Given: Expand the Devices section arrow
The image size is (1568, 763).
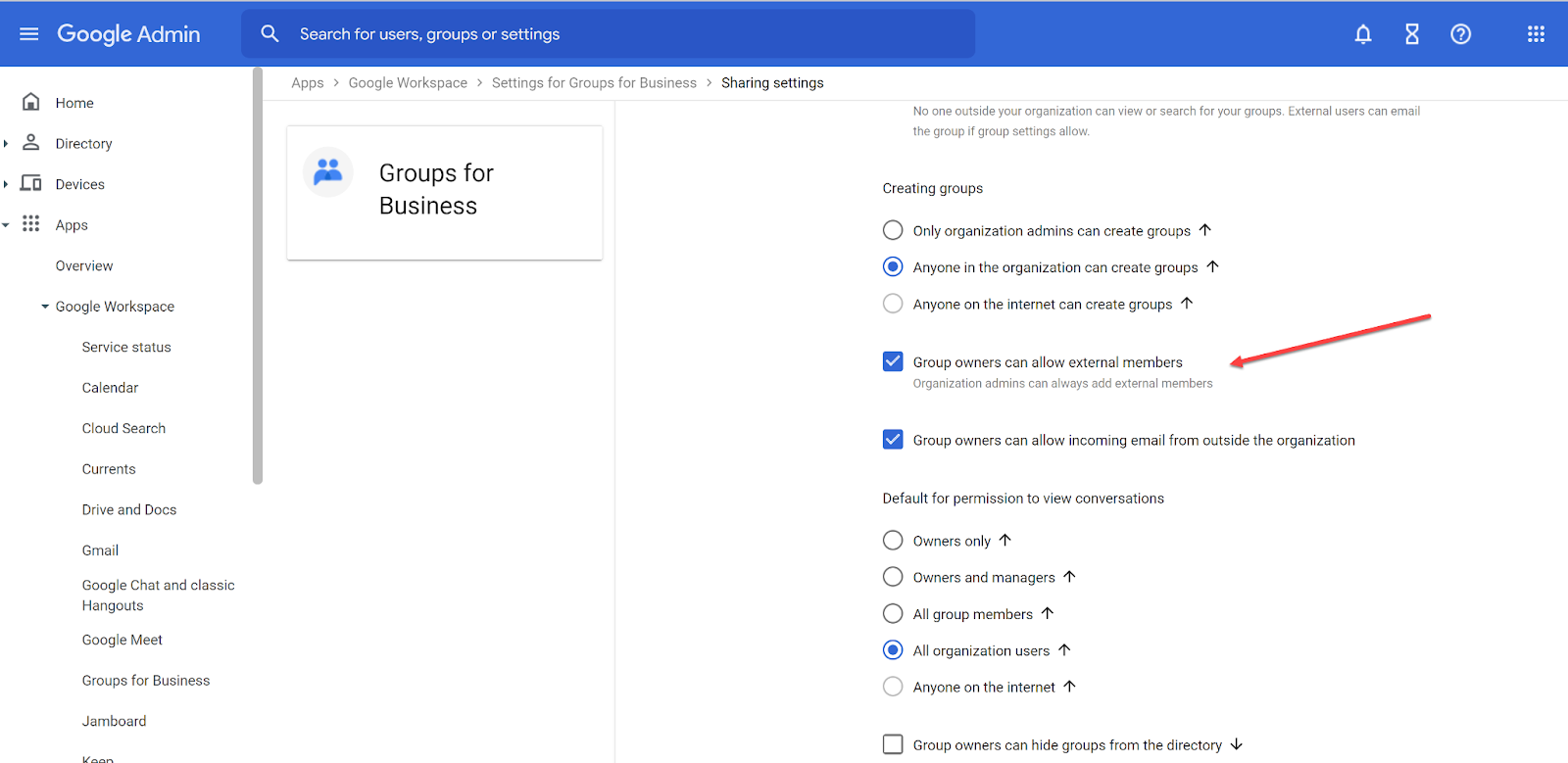Looking at the screenshot, I should click(6, 184).
